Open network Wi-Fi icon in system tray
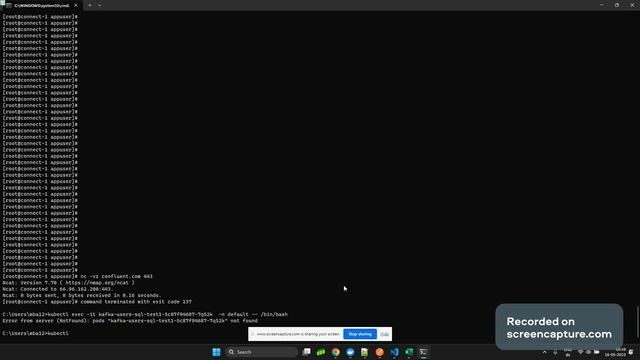The width and height of the screenshot is (640, 360). click(580, 352)
